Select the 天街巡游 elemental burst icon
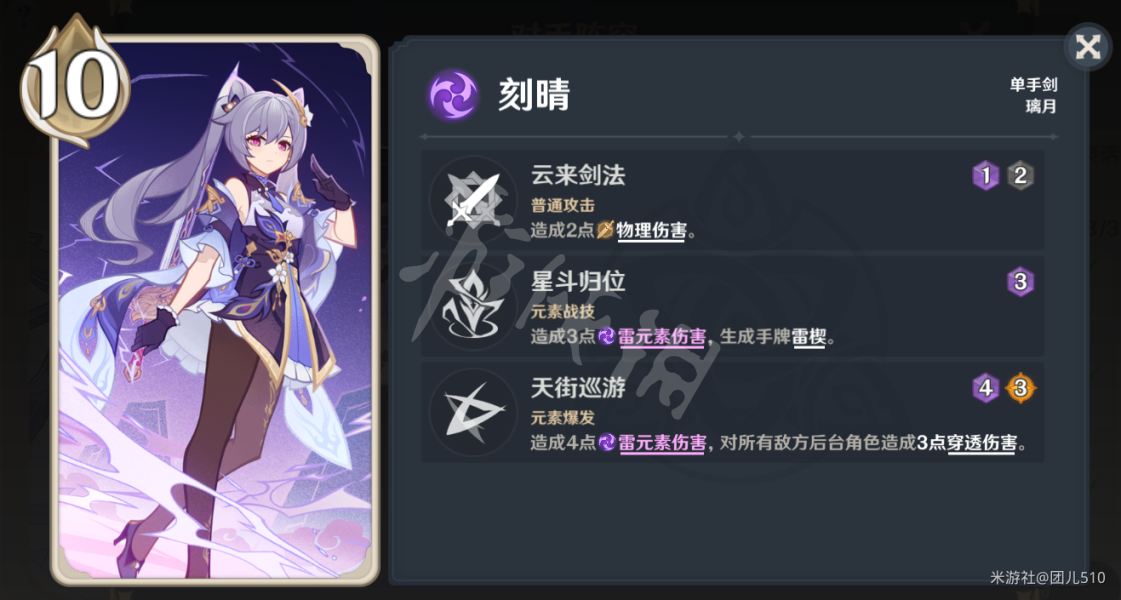 pos(472,412)
